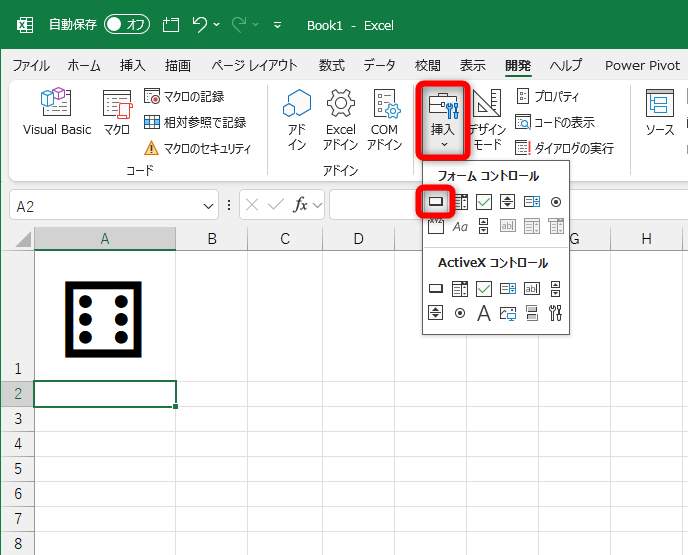Viewport: 688px width, 555px height.
Task: Select the dice image in cell A1
Action: [103, 319]
